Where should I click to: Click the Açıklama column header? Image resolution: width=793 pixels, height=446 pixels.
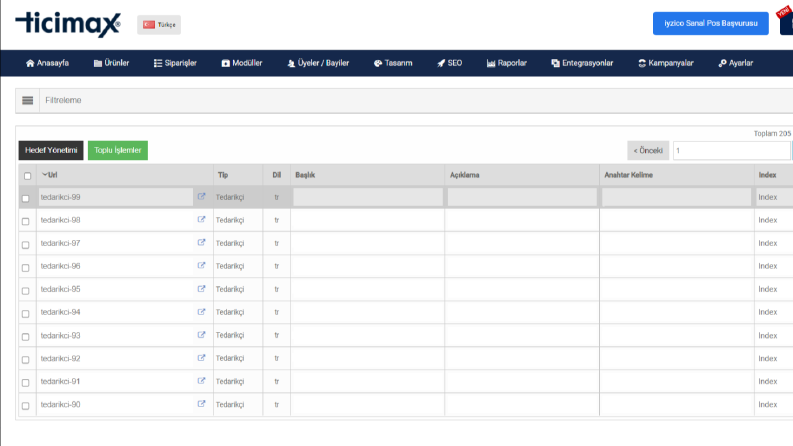464,175
